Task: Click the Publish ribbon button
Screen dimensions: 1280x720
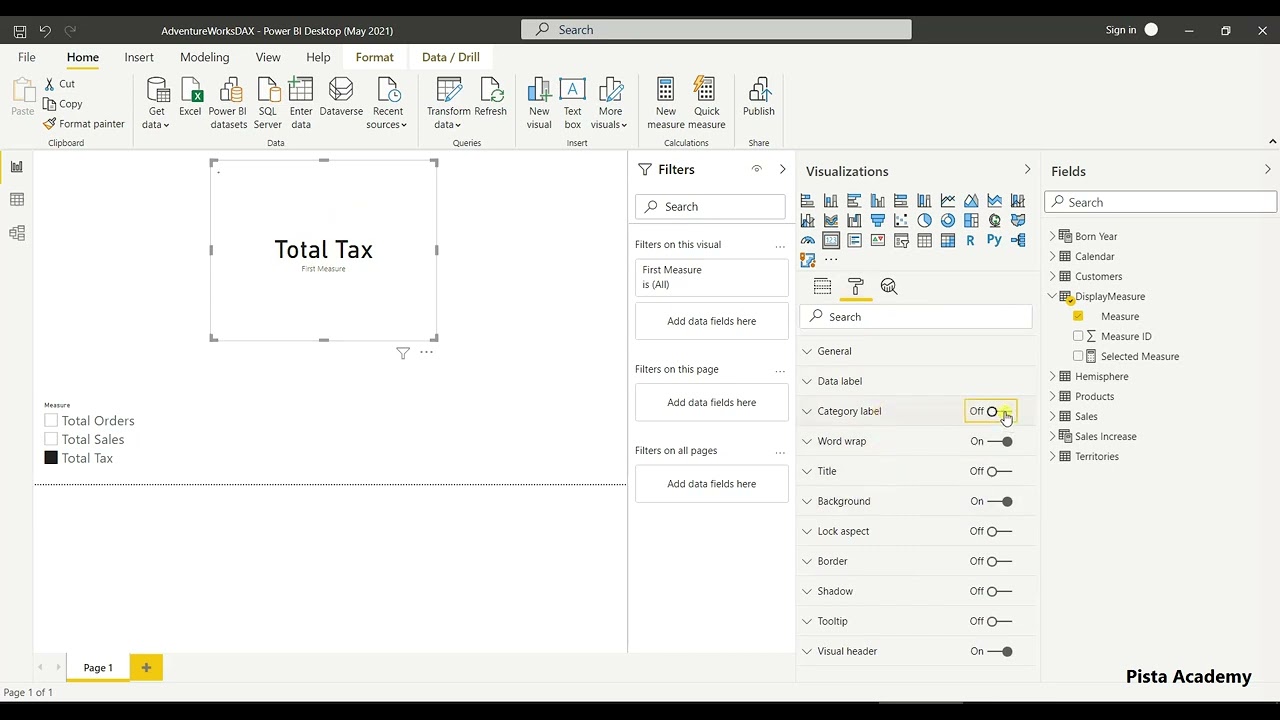Action: pyautogui.click(x=759, y=98)
